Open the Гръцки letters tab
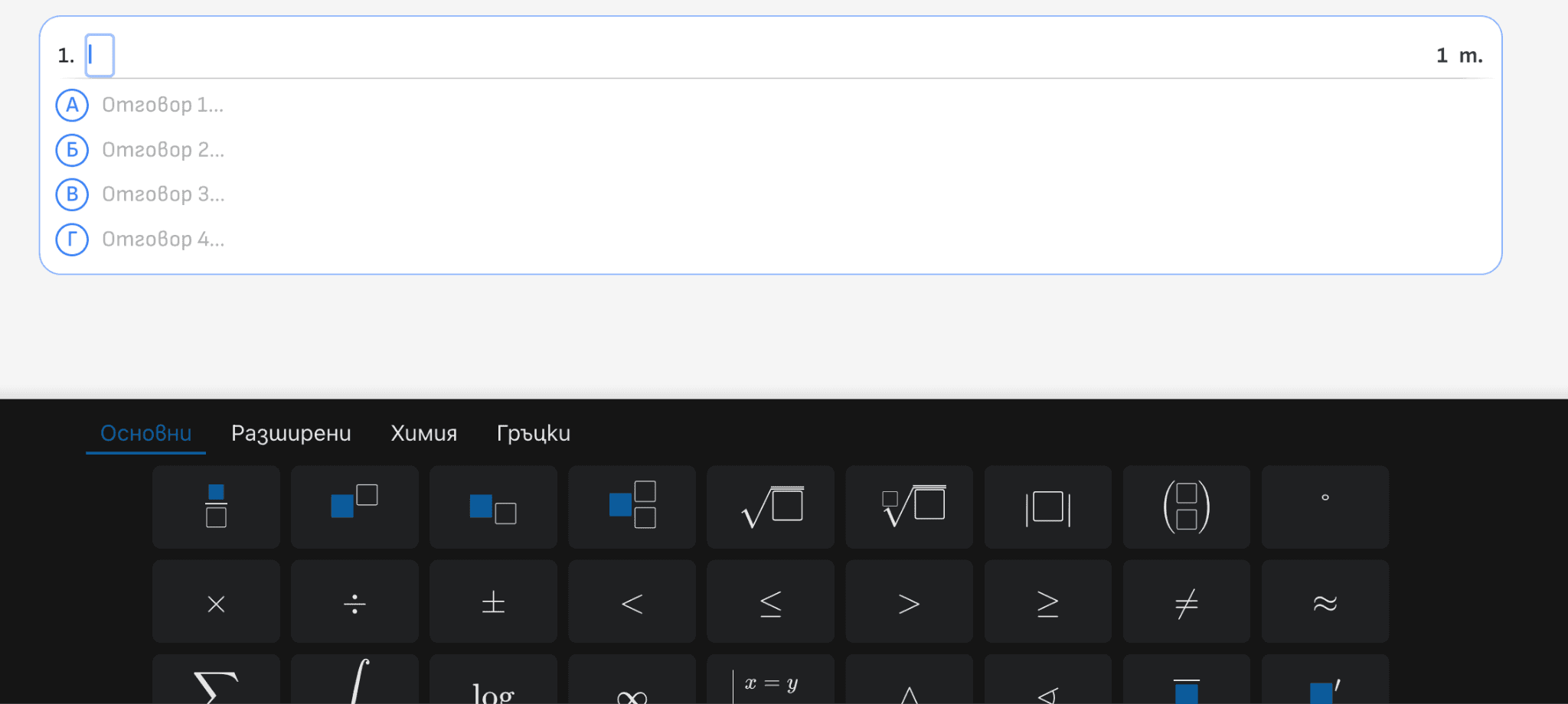 [x=534, y=433]
